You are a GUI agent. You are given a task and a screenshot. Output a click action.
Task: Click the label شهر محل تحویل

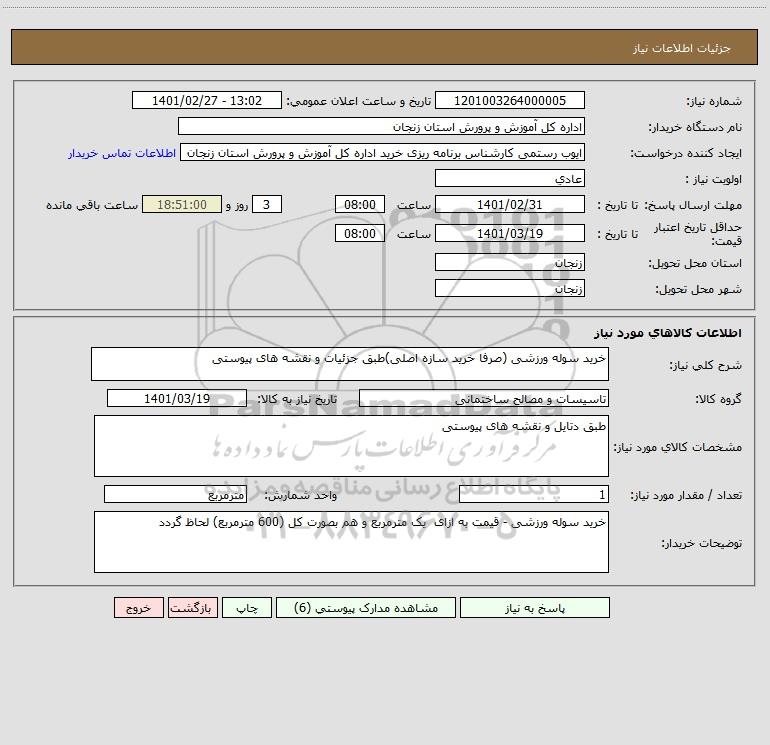pyautogui.click(x=699, y=289)
